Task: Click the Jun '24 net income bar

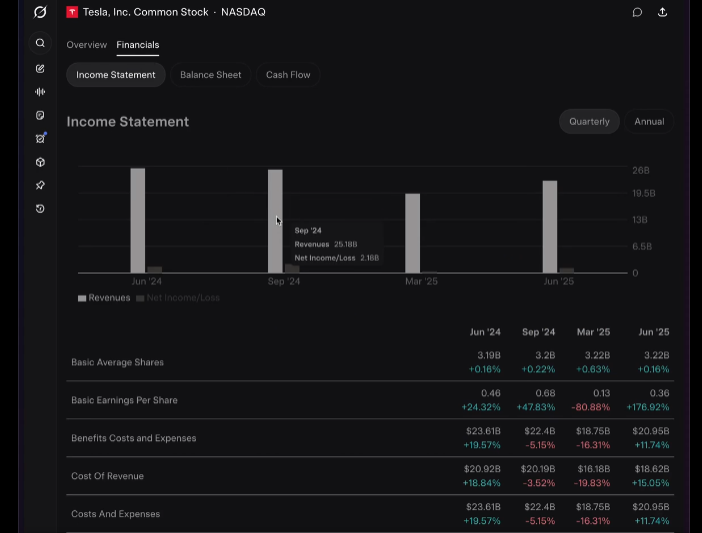Action: click(x=154, y=269)
